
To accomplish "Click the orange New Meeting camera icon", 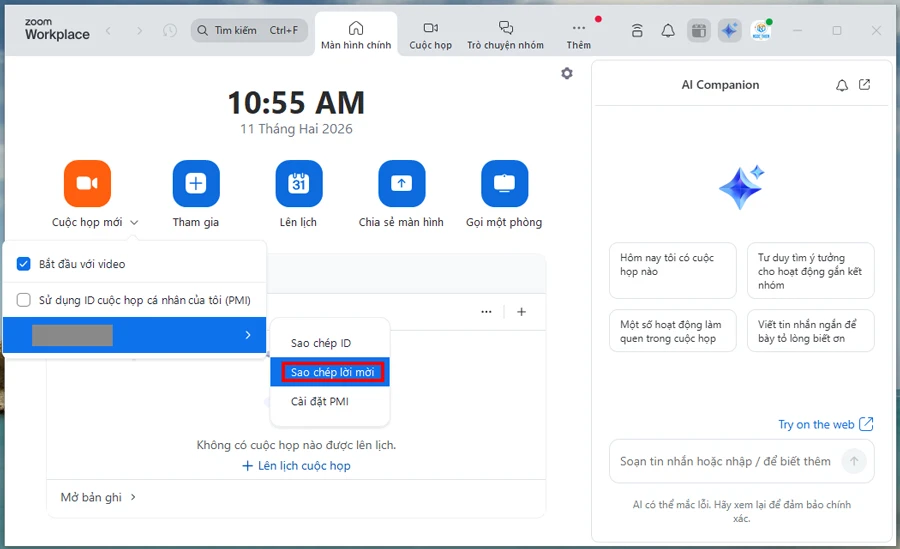I will coord(87,183).
